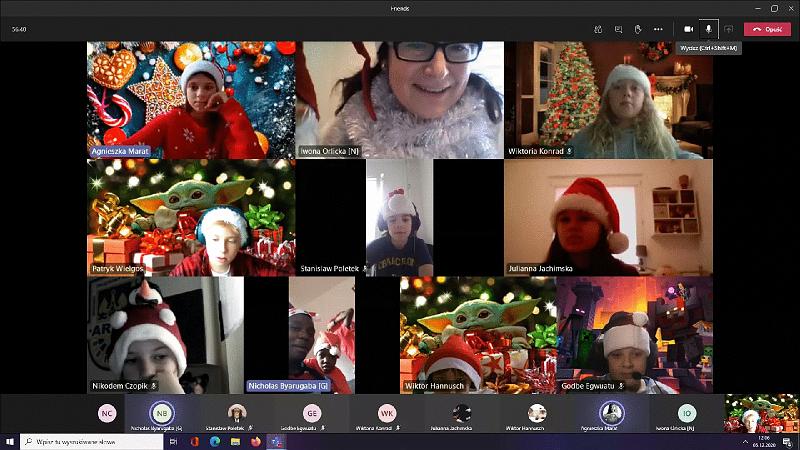Viewport: 800px width, 450px height.
Task: Click the IO avatar for Iwona Orlicka
Action: (687, 412)
